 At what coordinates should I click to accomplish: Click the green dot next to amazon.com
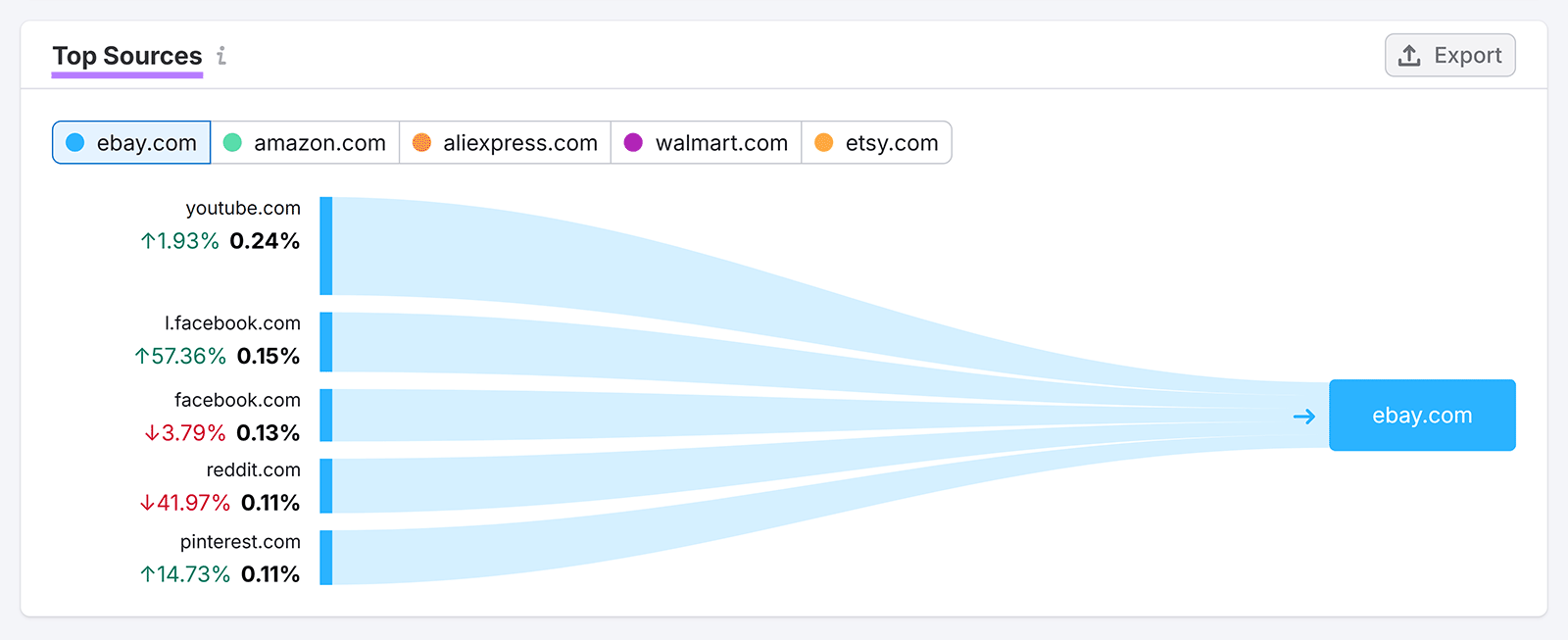click(x=232, y=142)
